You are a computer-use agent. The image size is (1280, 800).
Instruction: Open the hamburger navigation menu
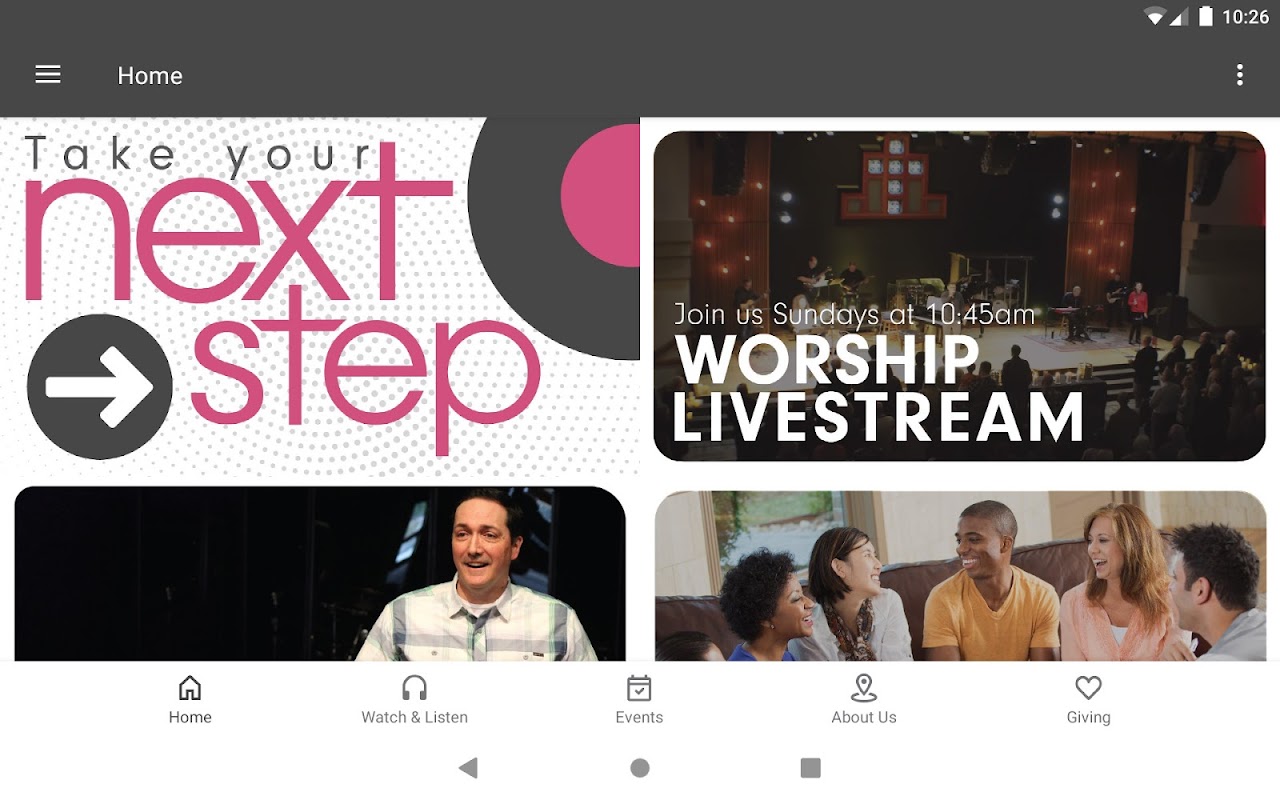point(48,75)
